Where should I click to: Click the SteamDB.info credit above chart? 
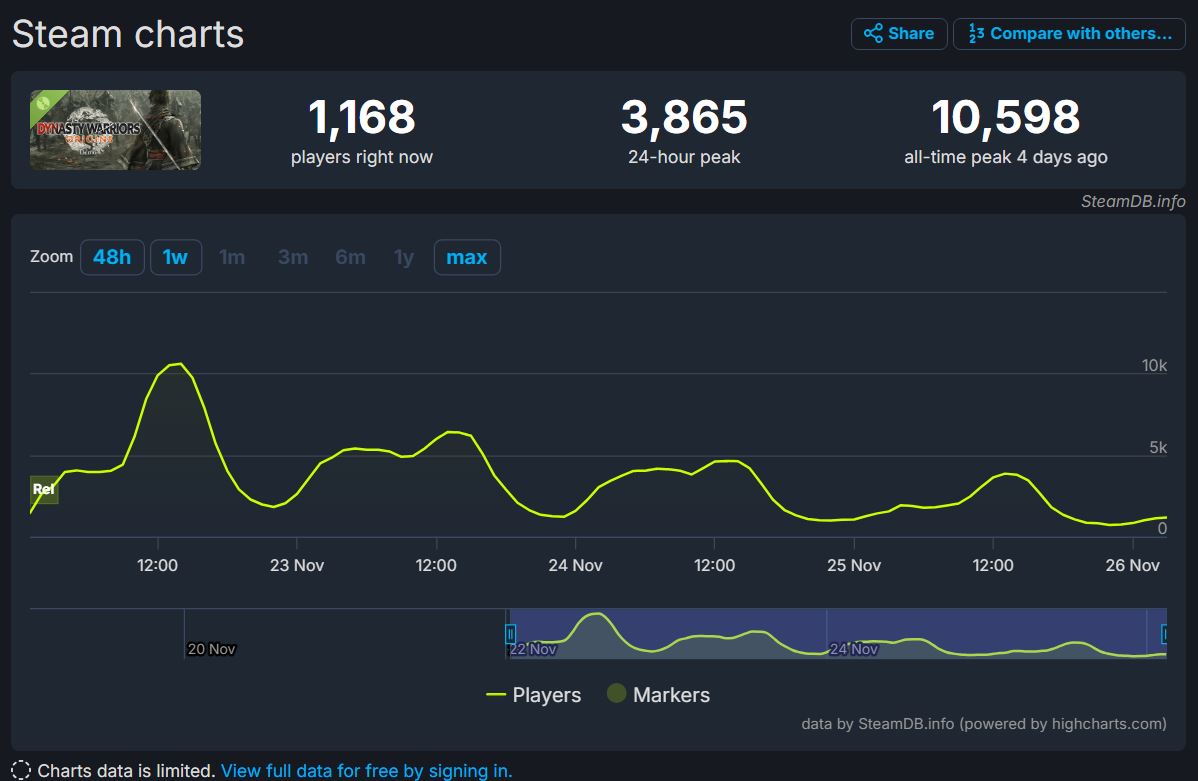click(1132, 201)
